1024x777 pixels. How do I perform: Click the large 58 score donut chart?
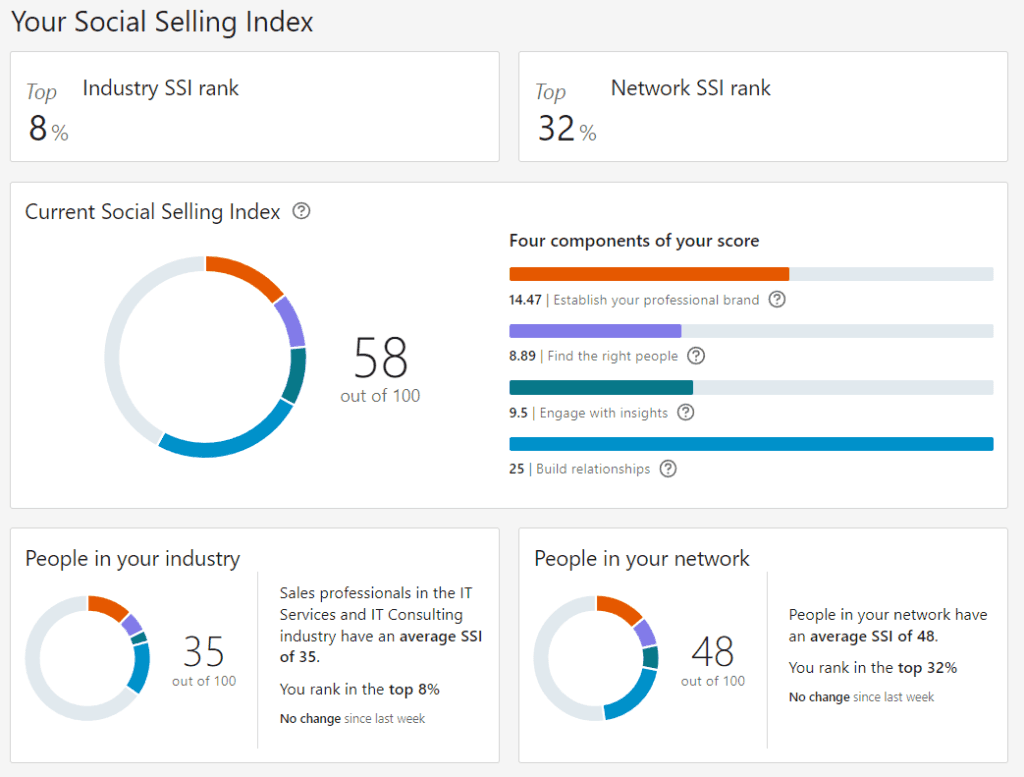[205, 357]
